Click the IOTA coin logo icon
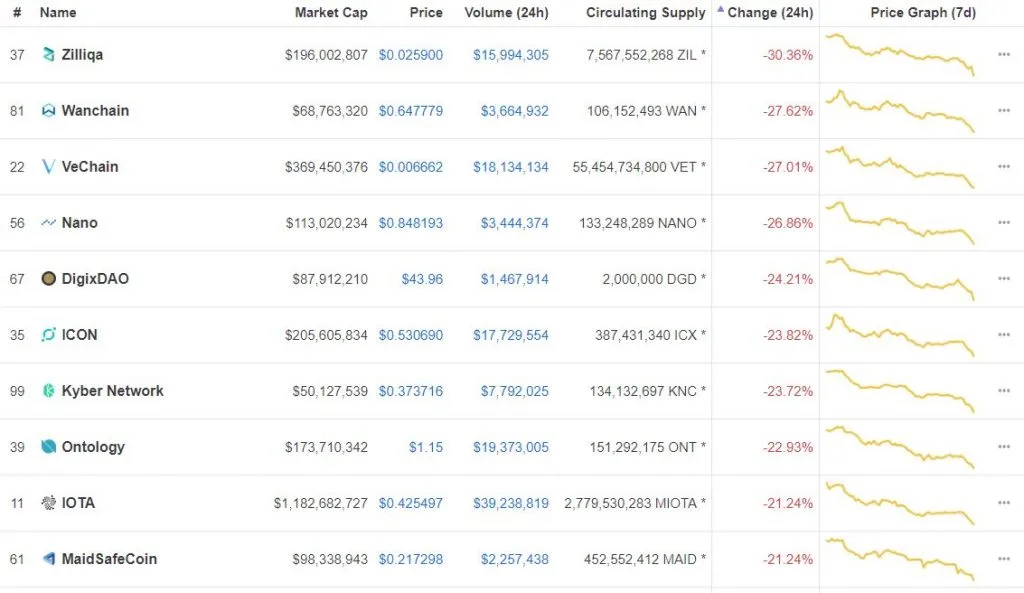The width and height of the screenshot is (1024, 593). tap(48, 503)
